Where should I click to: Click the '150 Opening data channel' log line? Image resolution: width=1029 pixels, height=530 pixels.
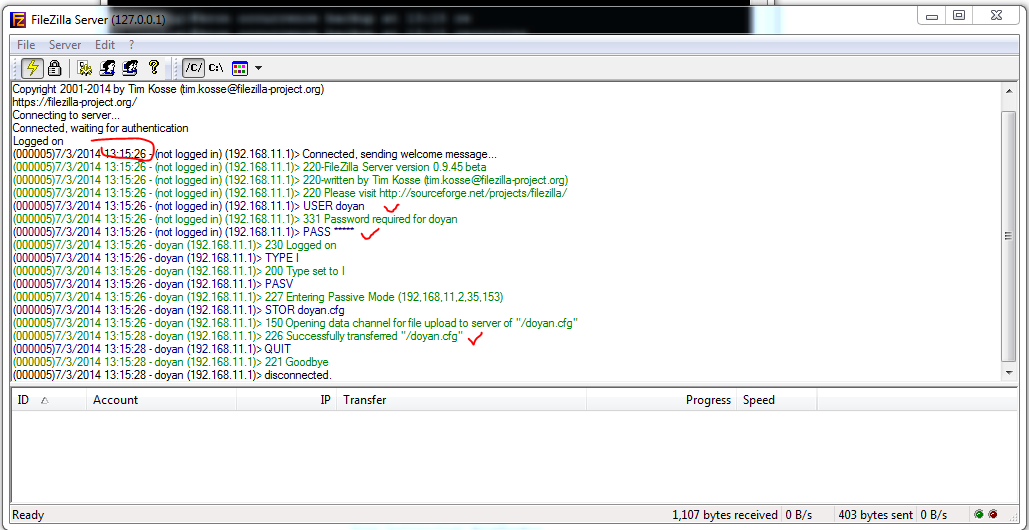pyautogui.click(x=295, y=323)
